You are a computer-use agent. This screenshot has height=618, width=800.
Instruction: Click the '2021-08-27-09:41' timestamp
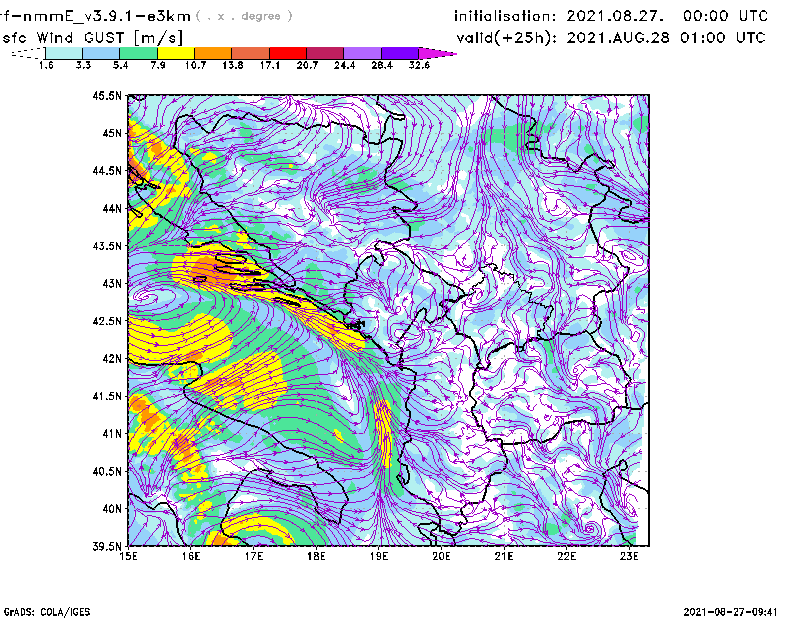pos(730,612)
